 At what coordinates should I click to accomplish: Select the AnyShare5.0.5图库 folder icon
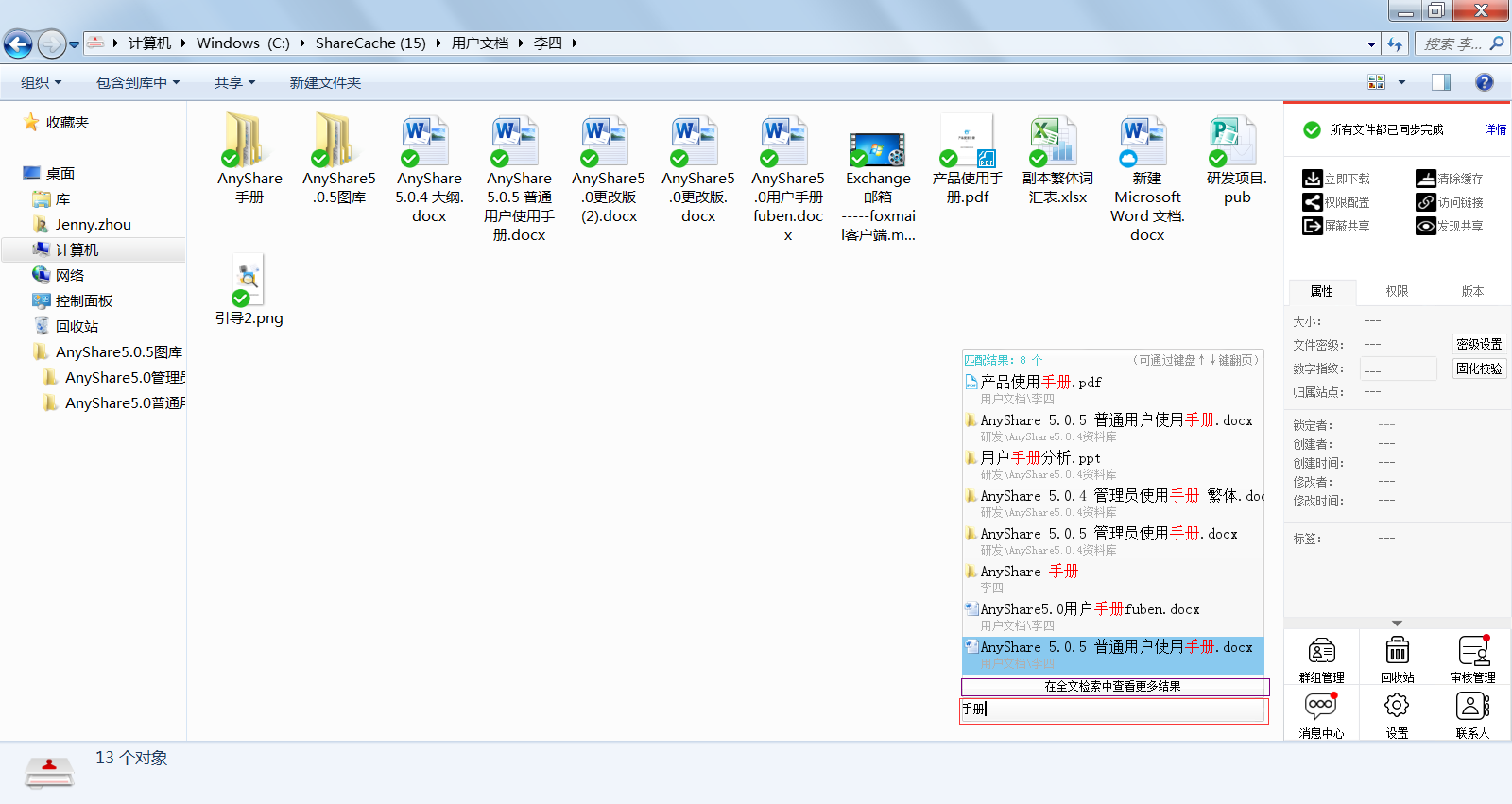338,140
